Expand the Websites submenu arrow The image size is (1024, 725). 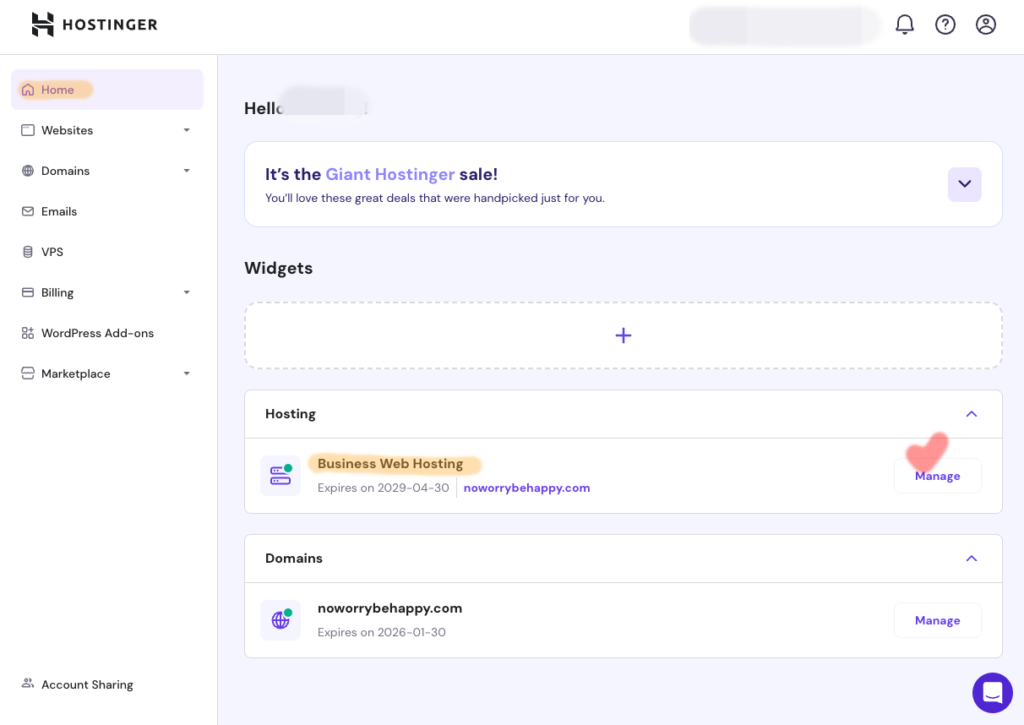pos(187,131)
